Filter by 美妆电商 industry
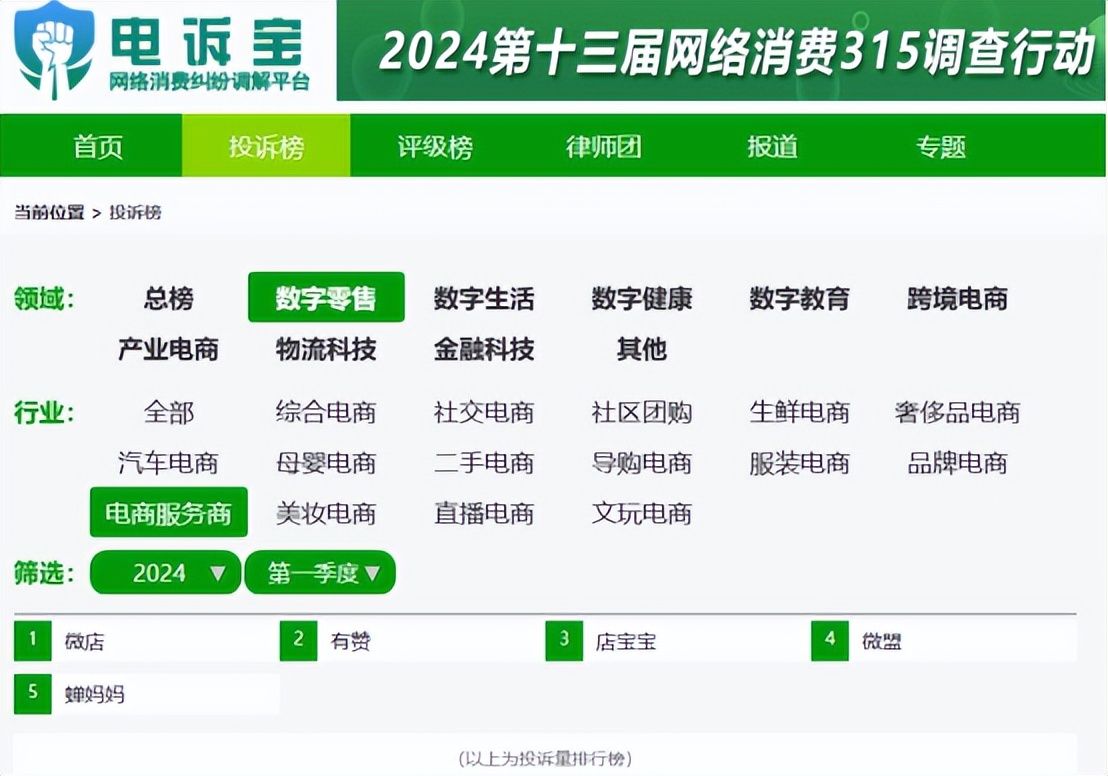The height and width of the screenshot is (776, 1108). 326,512
